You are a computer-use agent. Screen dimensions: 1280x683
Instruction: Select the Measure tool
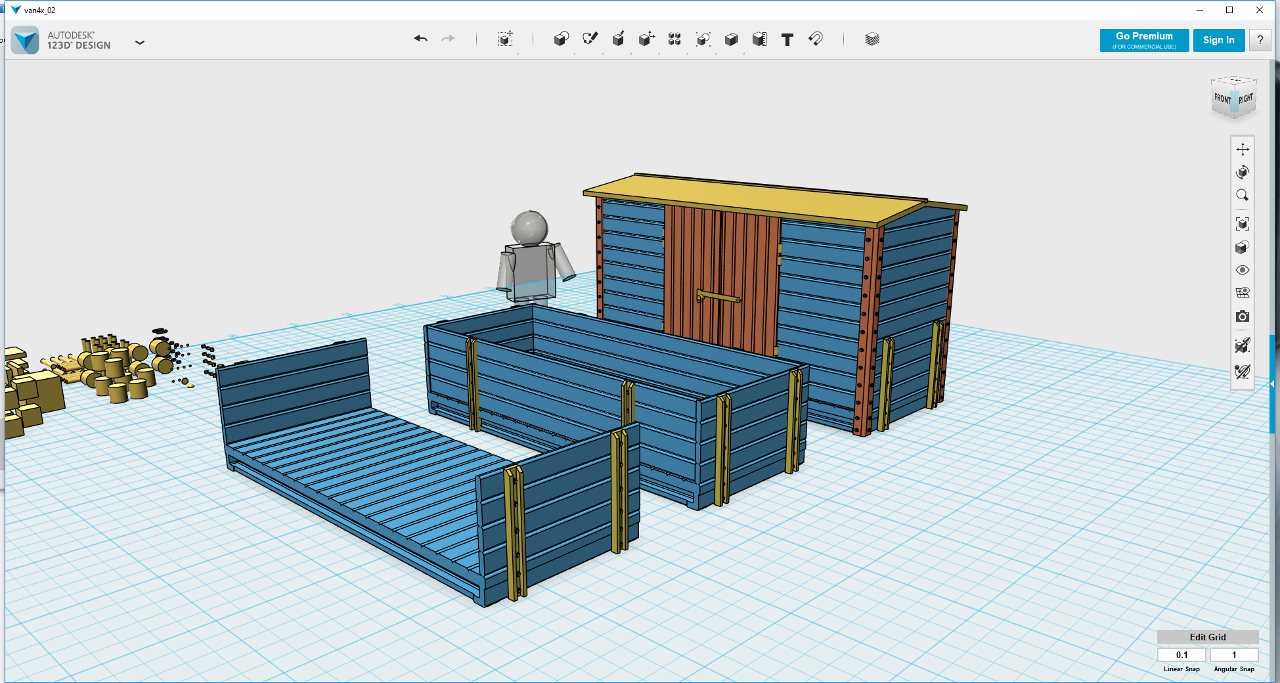tap(759, 39)
